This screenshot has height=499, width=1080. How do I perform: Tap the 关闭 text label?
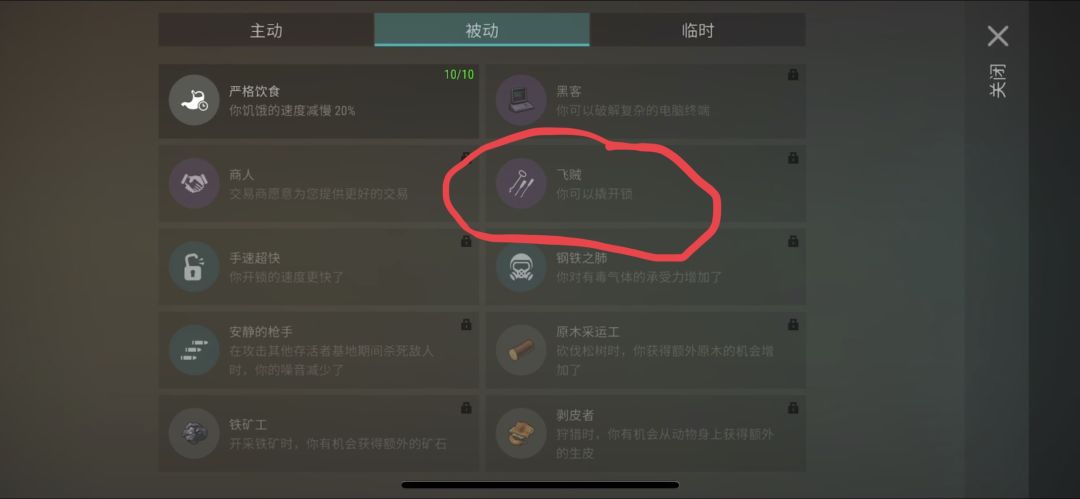(997, 81)
